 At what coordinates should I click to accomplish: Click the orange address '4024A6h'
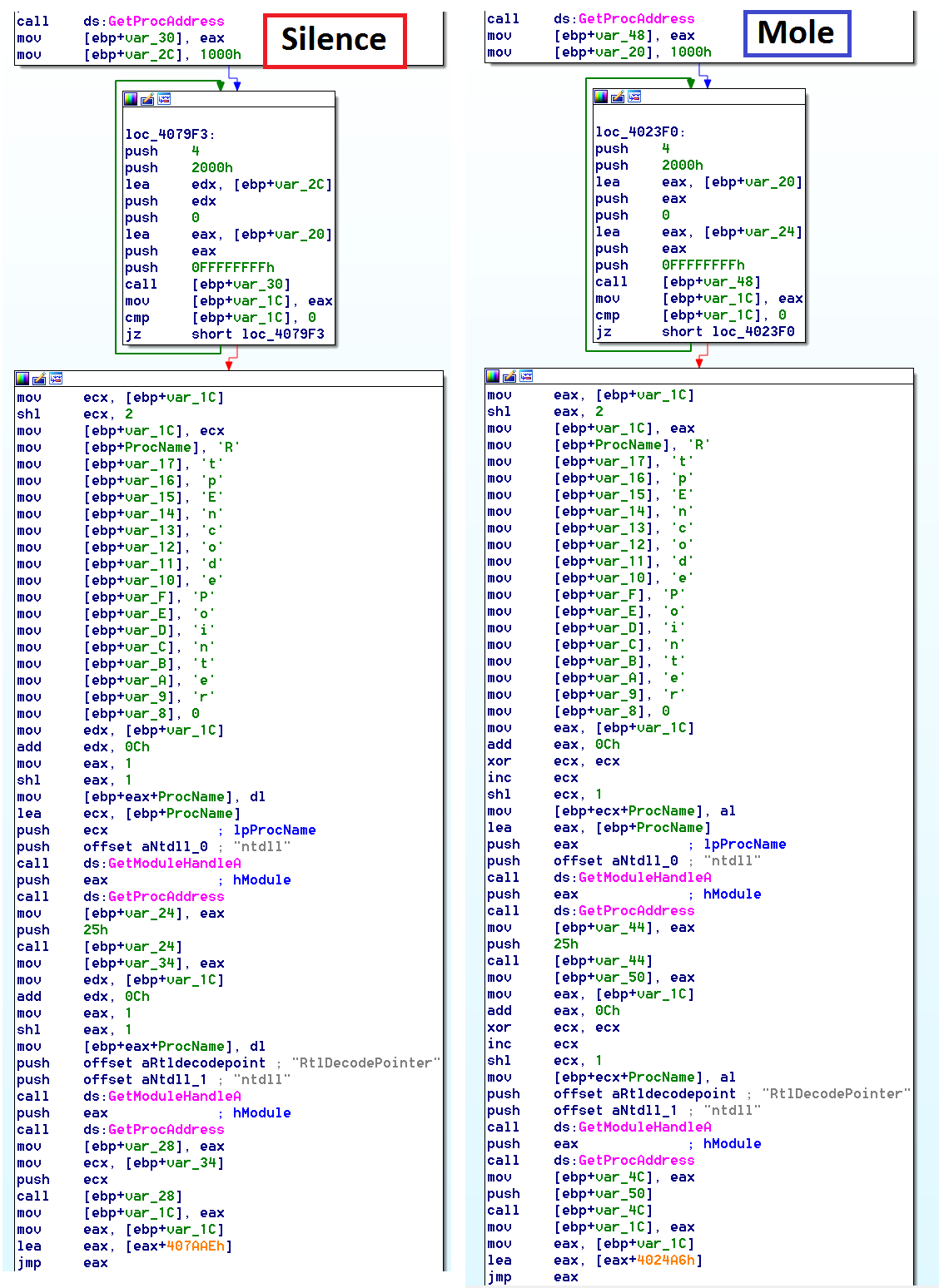666,1261
